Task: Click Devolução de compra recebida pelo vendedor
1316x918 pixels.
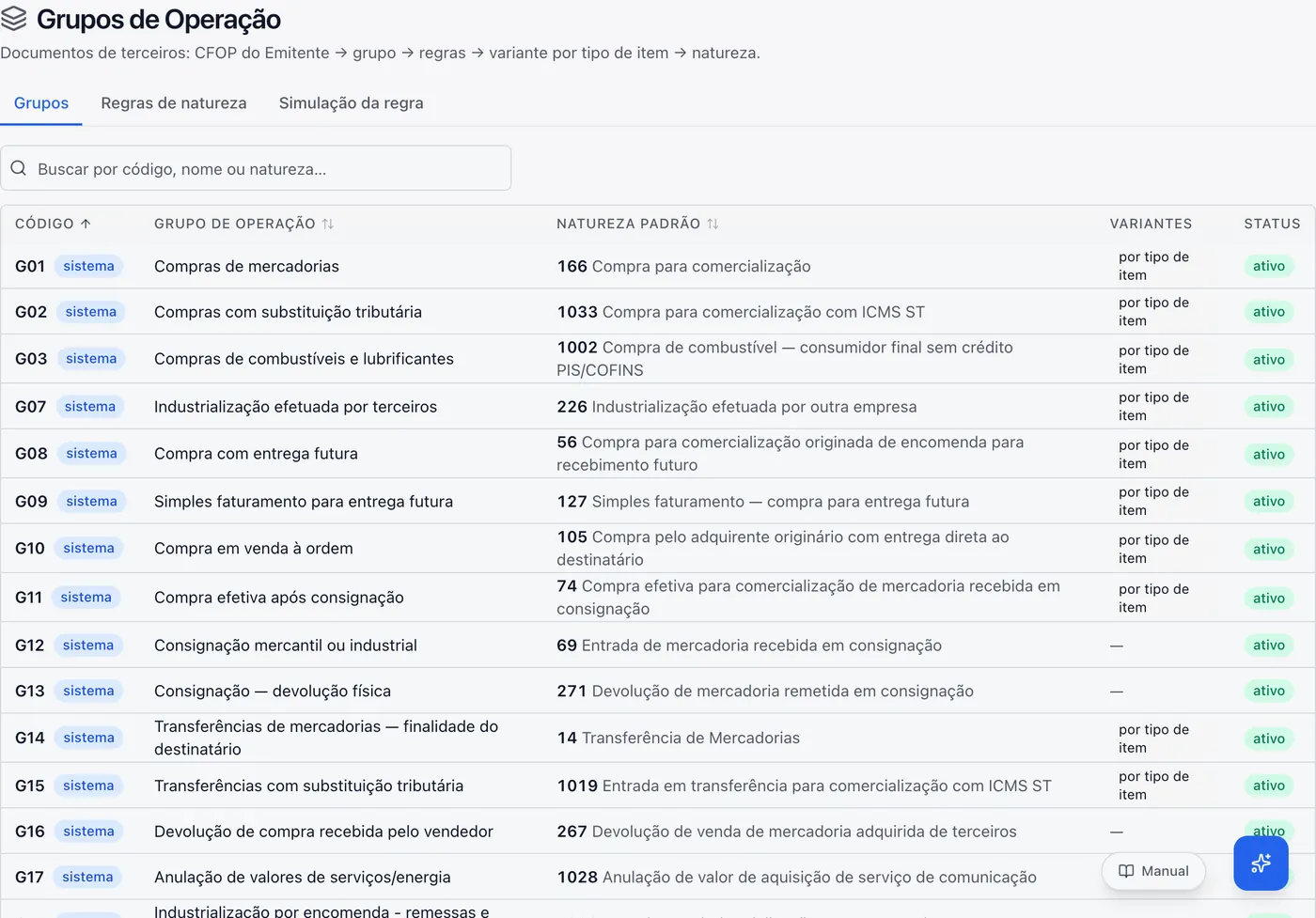Action: click(323, 832)
